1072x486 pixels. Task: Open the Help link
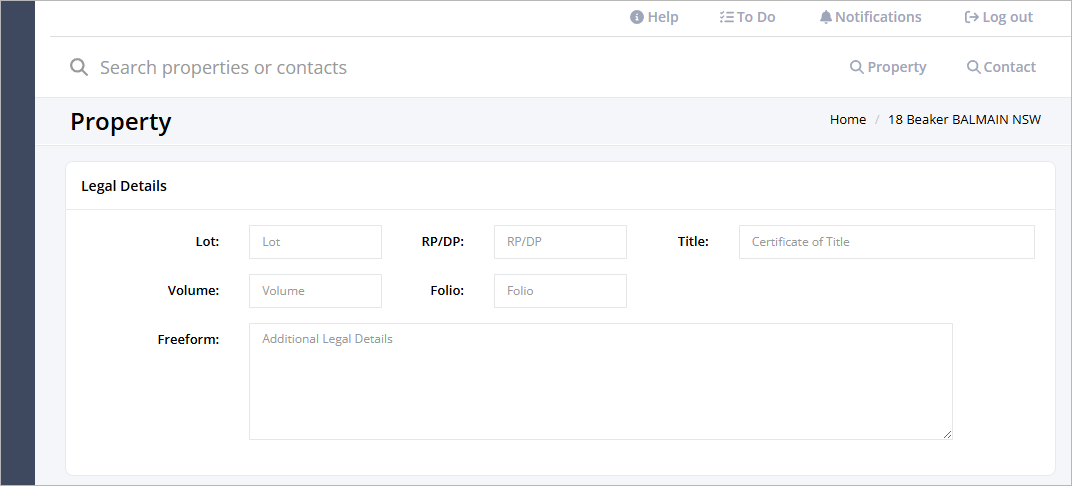[654, 17]
